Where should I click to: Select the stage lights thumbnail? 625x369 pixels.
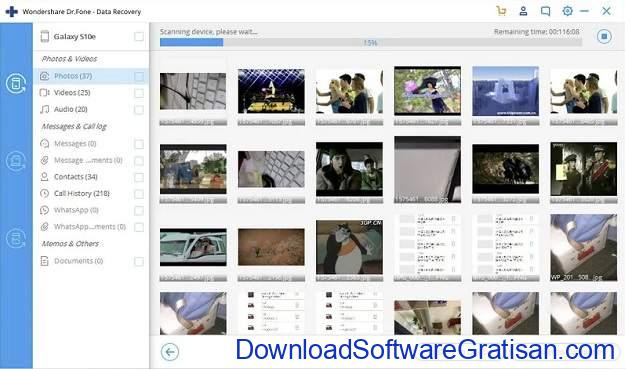pyautogui.click(x=271, y=91)
